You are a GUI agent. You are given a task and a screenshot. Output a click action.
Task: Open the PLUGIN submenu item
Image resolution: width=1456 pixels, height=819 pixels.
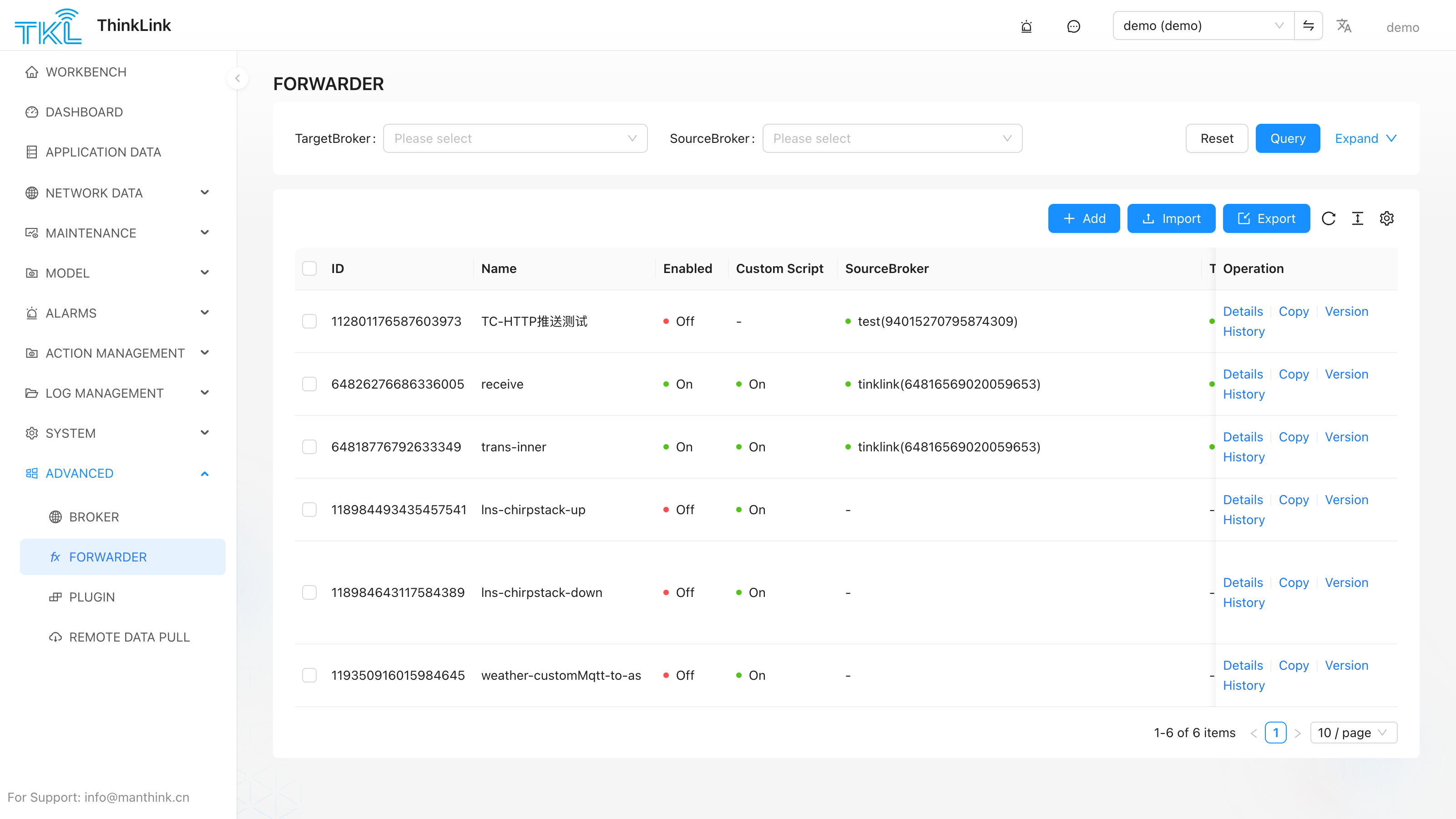[x=122, y=597]
